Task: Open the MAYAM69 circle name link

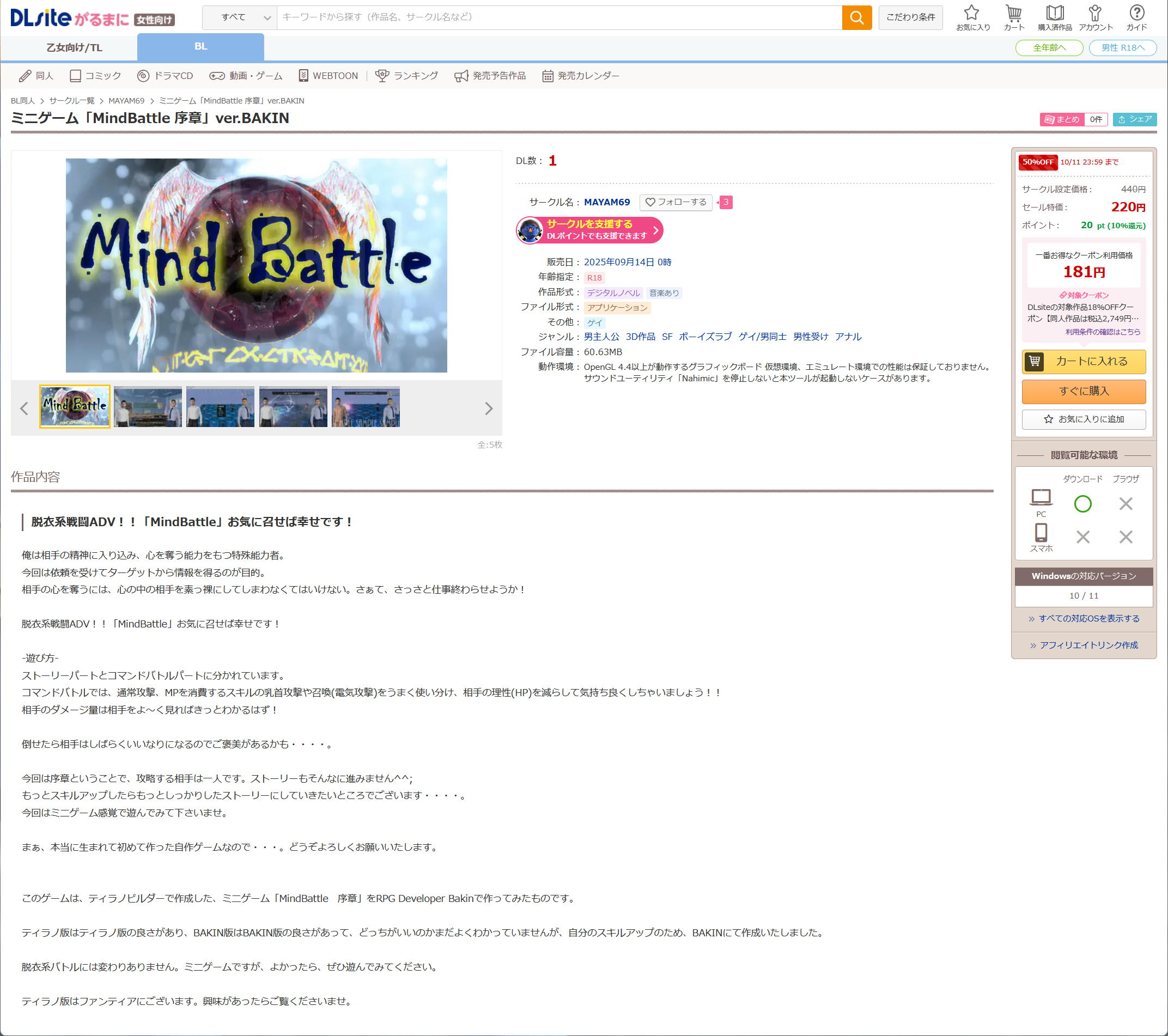Action: 606,202
